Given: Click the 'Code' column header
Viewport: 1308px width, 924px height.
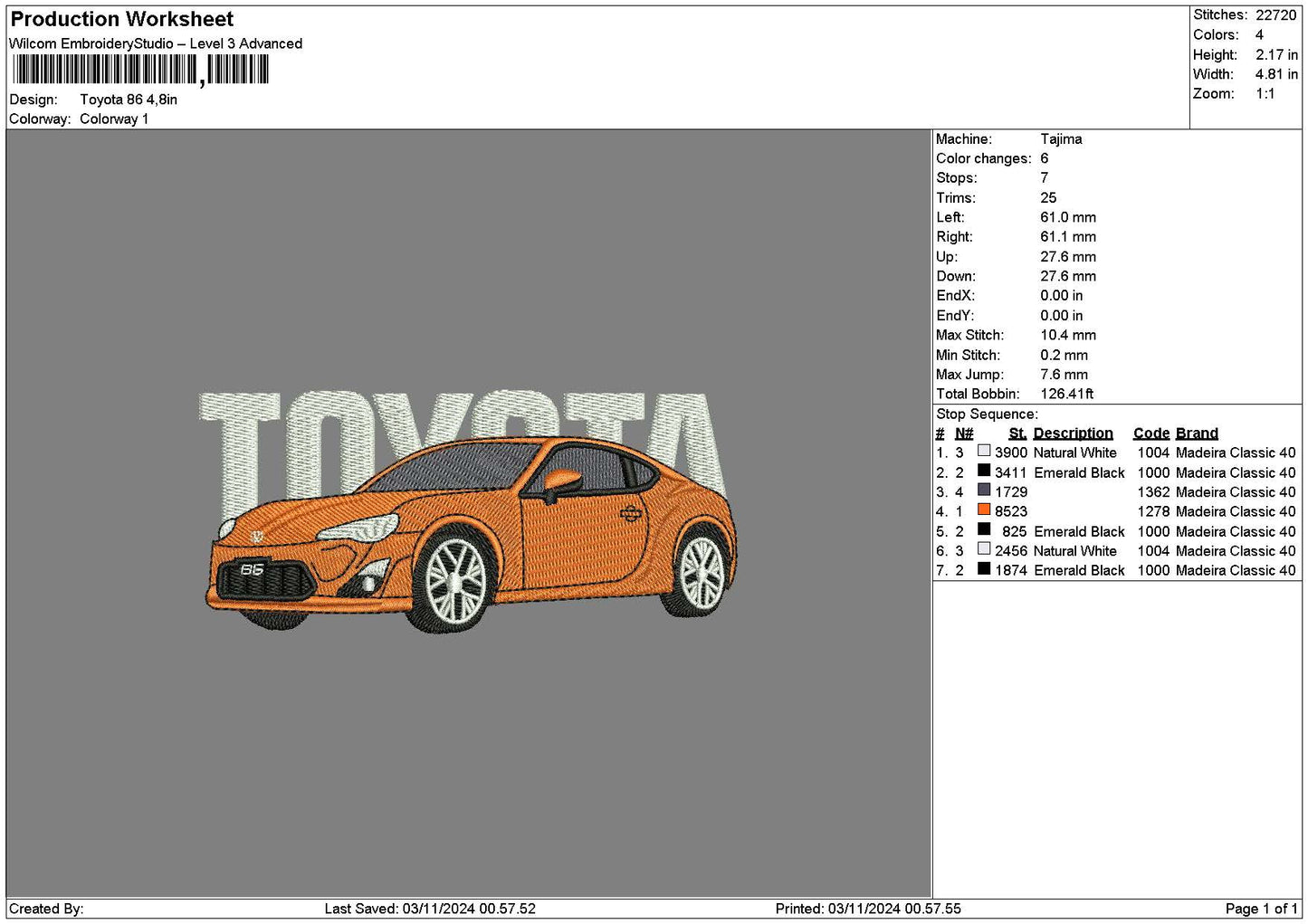Looking at the screenshot, I should 1151,433.
